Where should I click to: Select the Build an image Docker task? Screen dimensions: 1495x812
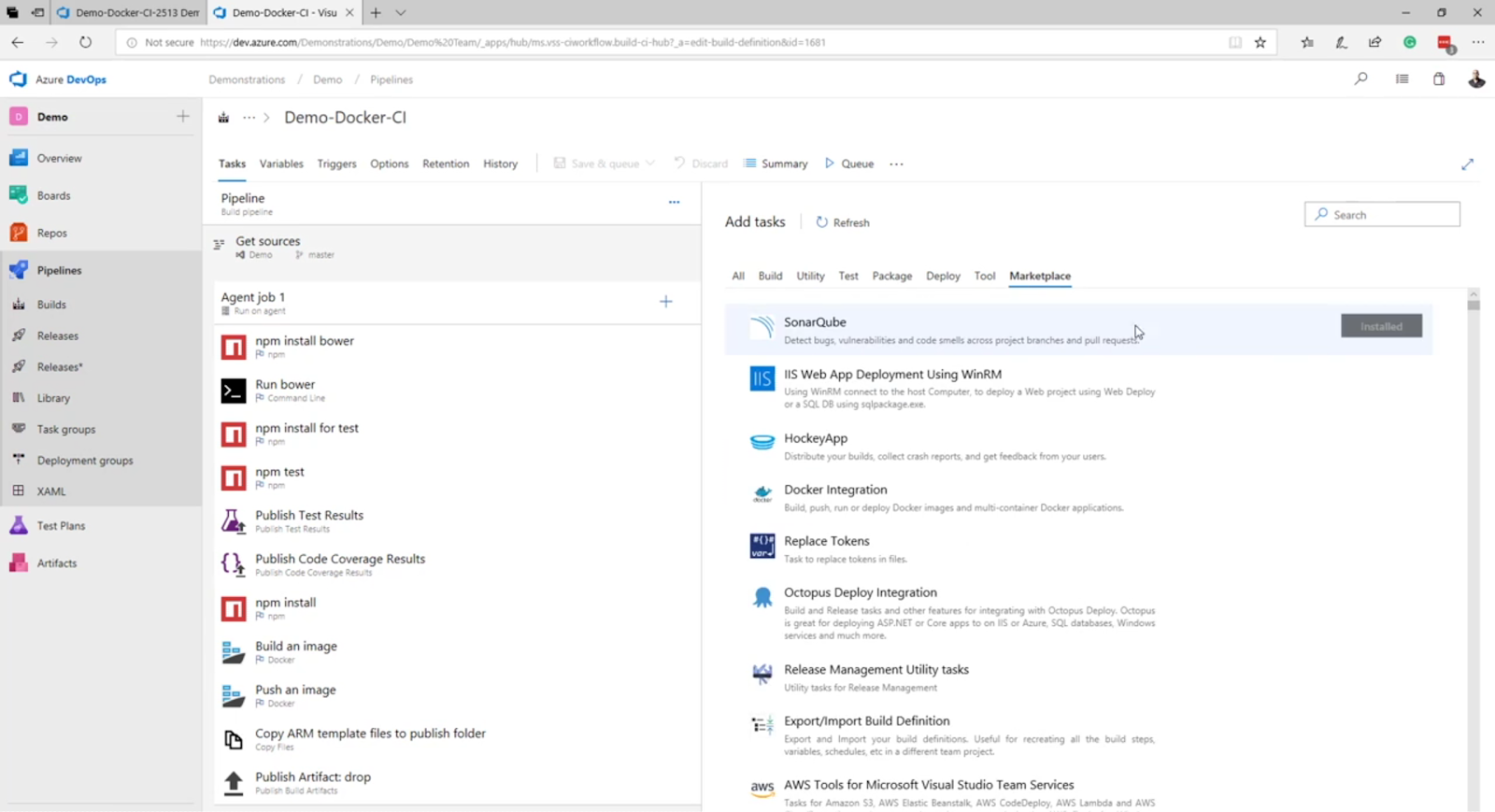457,652
